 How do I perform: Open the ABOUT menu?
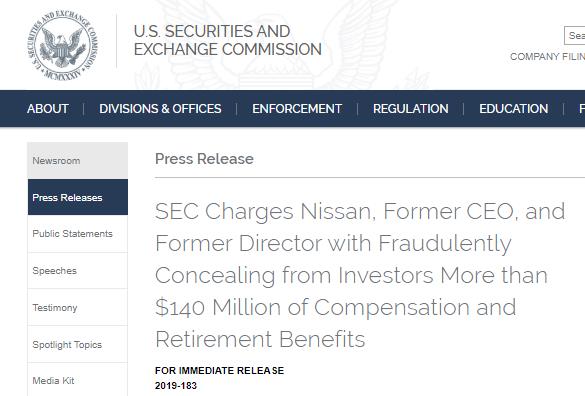(x=48, y=109)
